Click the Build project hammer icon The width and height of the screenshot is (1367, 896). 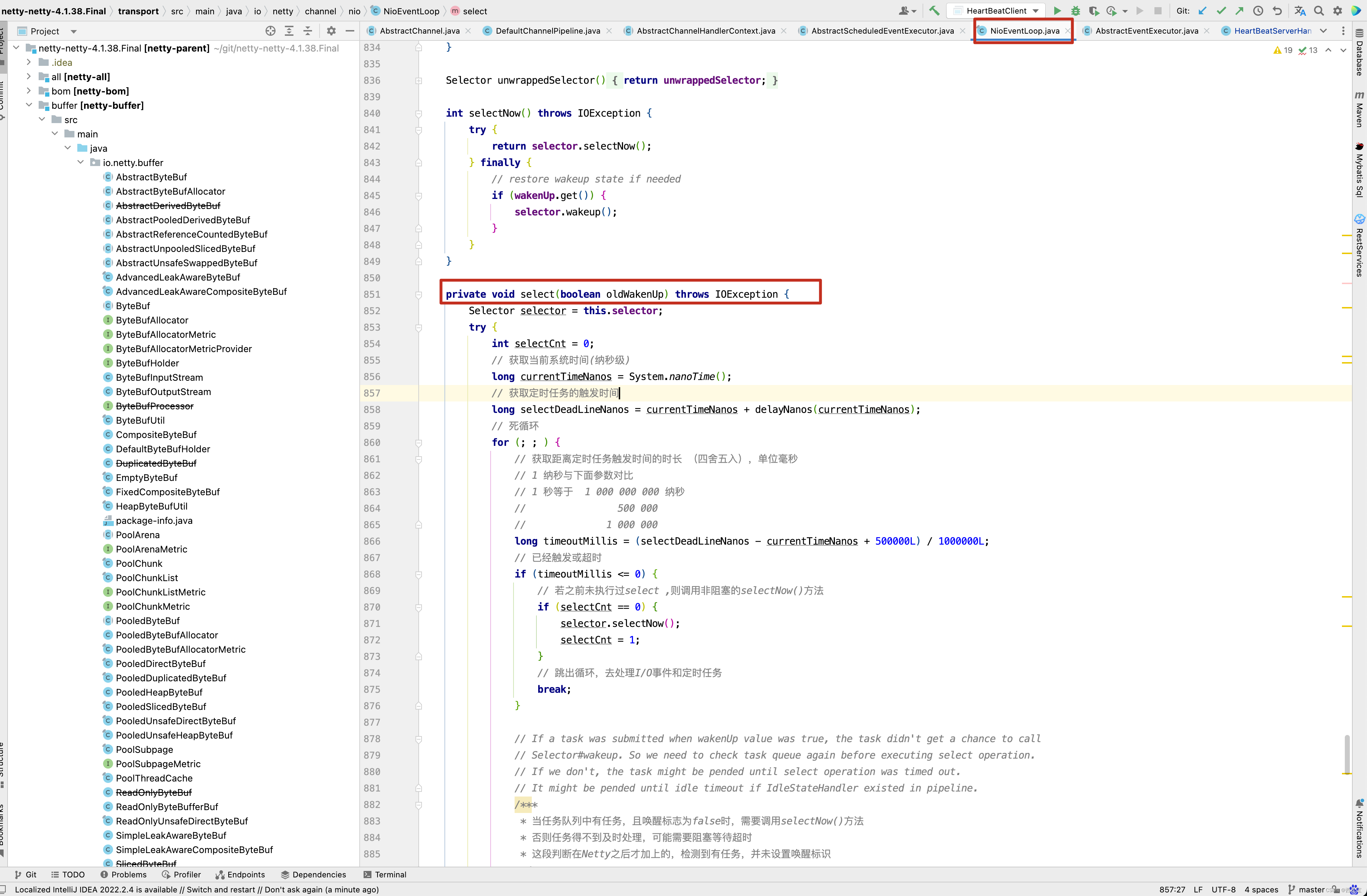(934, 11)
